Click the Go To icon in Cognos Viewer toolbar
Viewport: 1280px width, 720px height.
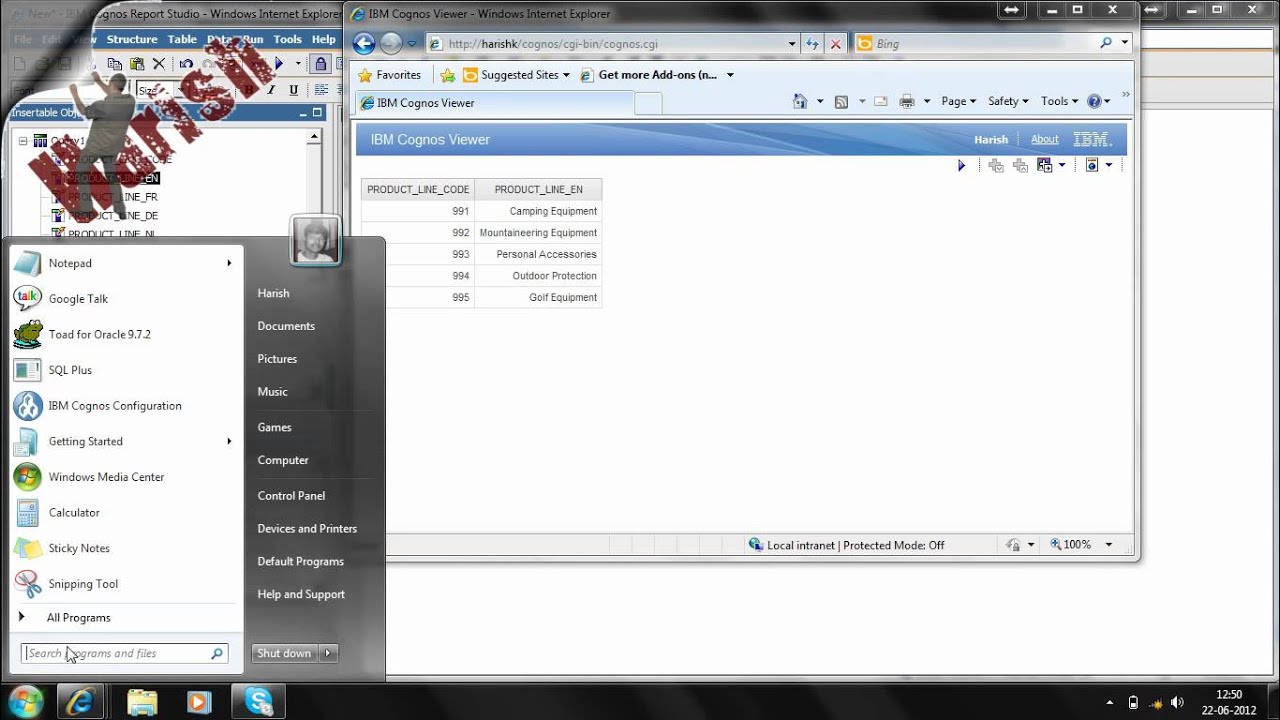tap(1045, 166)
